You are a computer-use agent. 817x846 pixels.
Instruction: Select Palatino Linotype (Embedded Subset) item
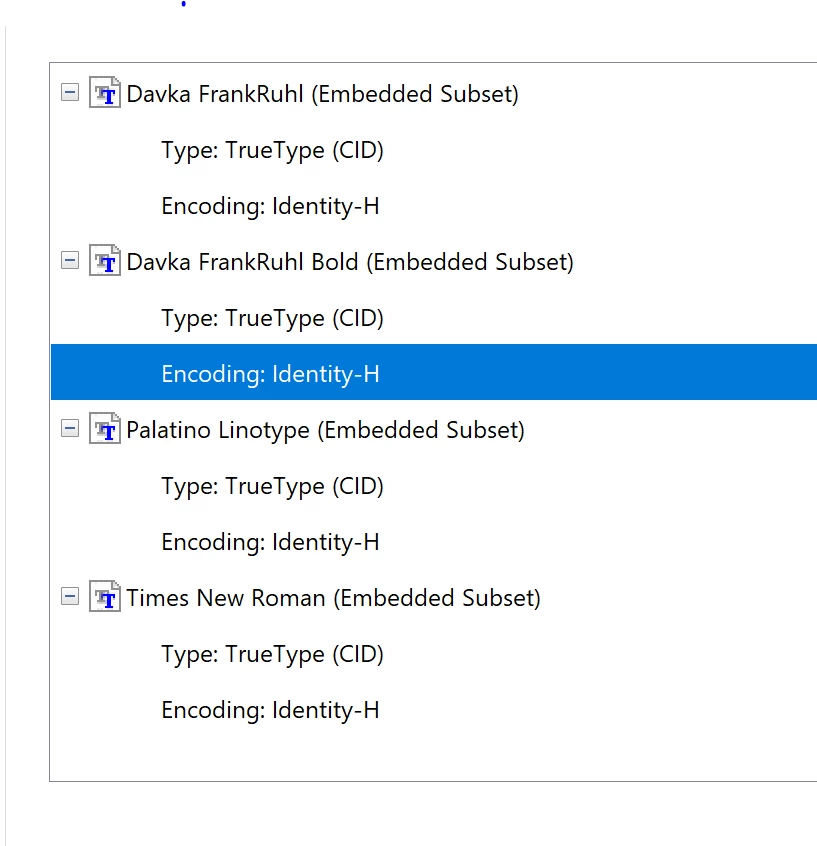[x=325, y=430]
